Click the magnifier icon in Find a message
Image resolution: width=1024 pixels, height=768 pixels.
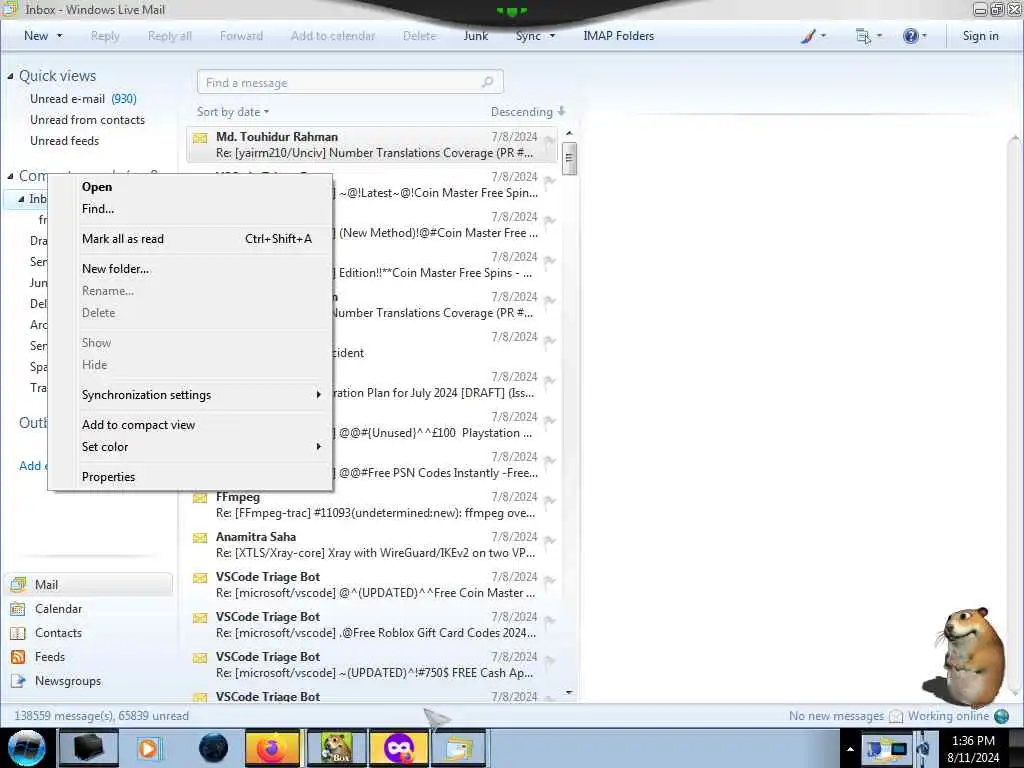pyautogui.click(x=487, y=82)
